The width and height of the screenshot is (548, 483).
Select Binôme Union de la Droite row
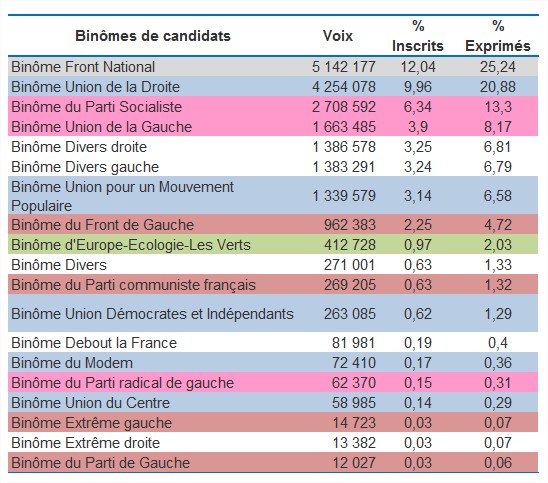273,87
